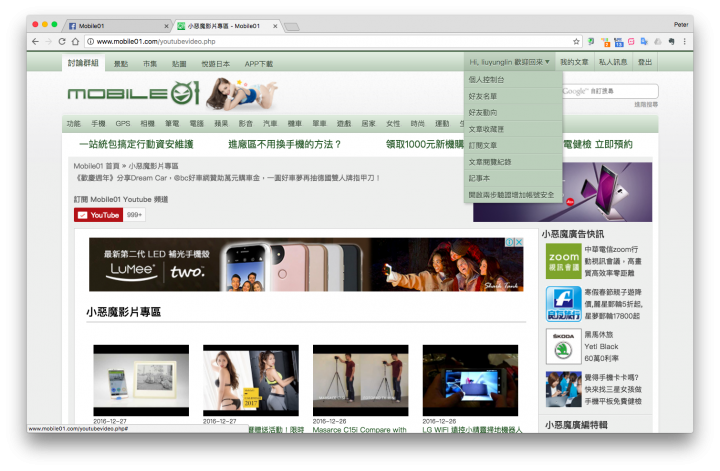Click the Evernote elephant extension icon
The image size is (720, 471).
point(671,41)
